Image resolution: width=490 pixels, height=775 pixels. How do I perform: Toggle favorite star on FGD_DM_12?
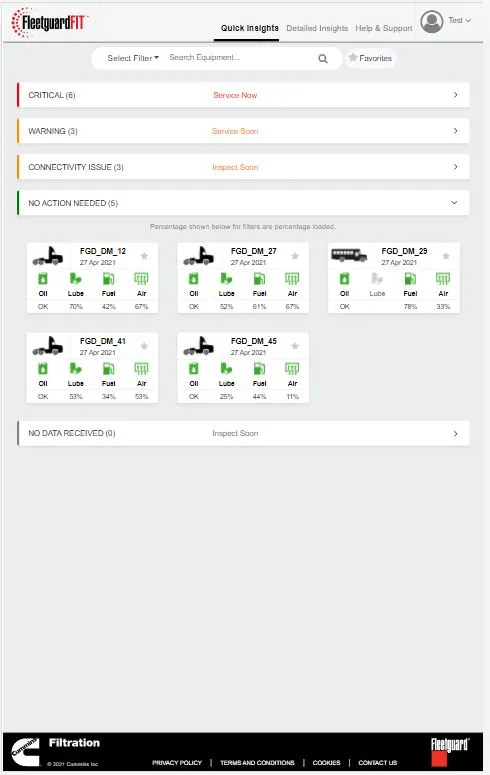tap(144, 256)
